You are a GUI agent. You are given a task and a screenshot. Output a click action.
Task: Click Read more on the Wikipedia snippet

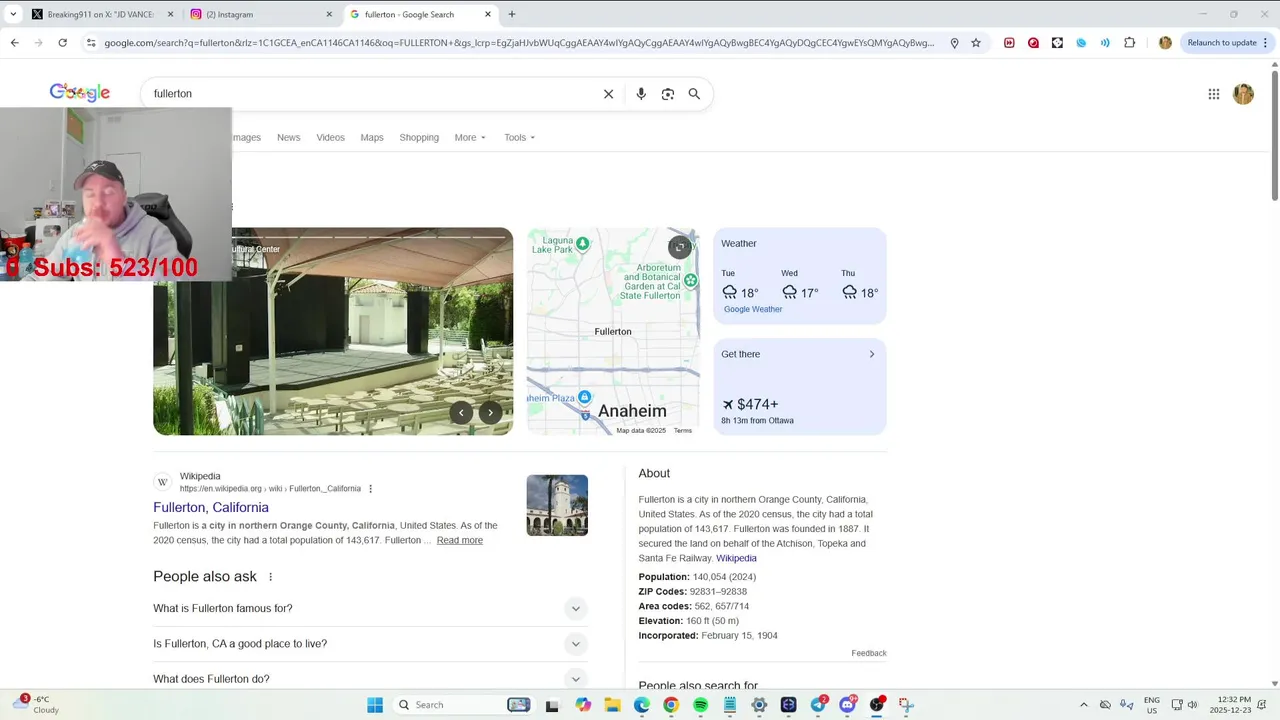(459, 540)
